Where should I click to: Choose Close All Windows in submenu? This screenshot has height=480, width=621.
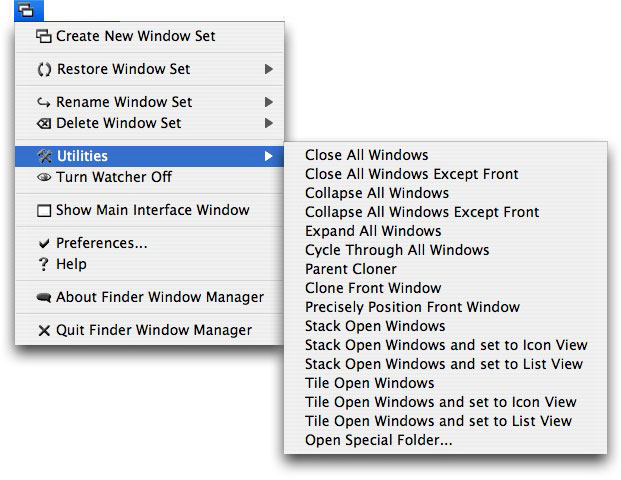pos(446,155)
